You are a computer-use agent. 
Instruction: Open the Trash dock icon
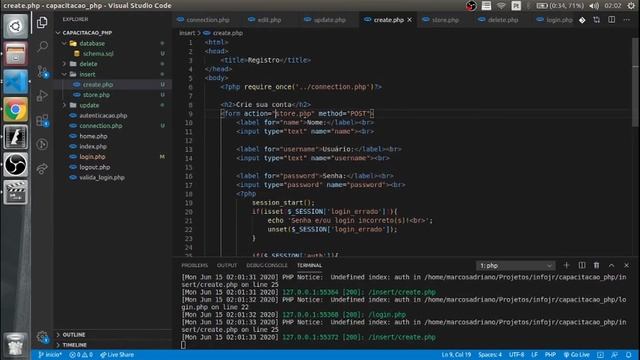tap(16, 345)
